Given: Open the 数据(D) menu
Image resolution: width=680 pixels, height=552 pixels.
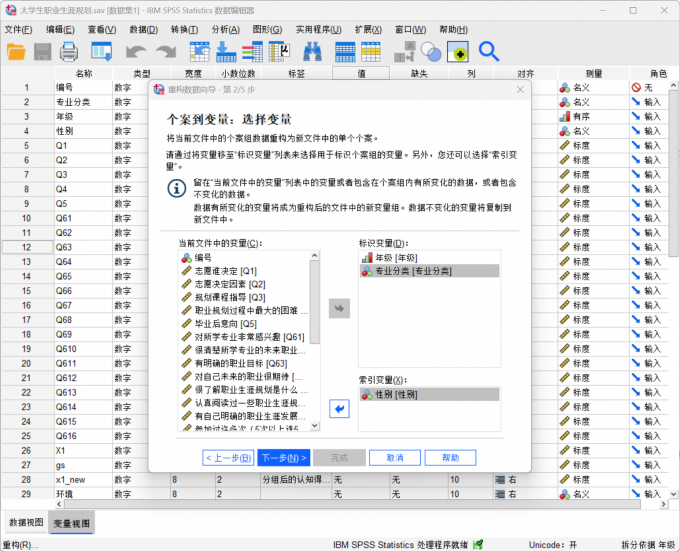Looking at the screenshot, I should pos(144,29).
